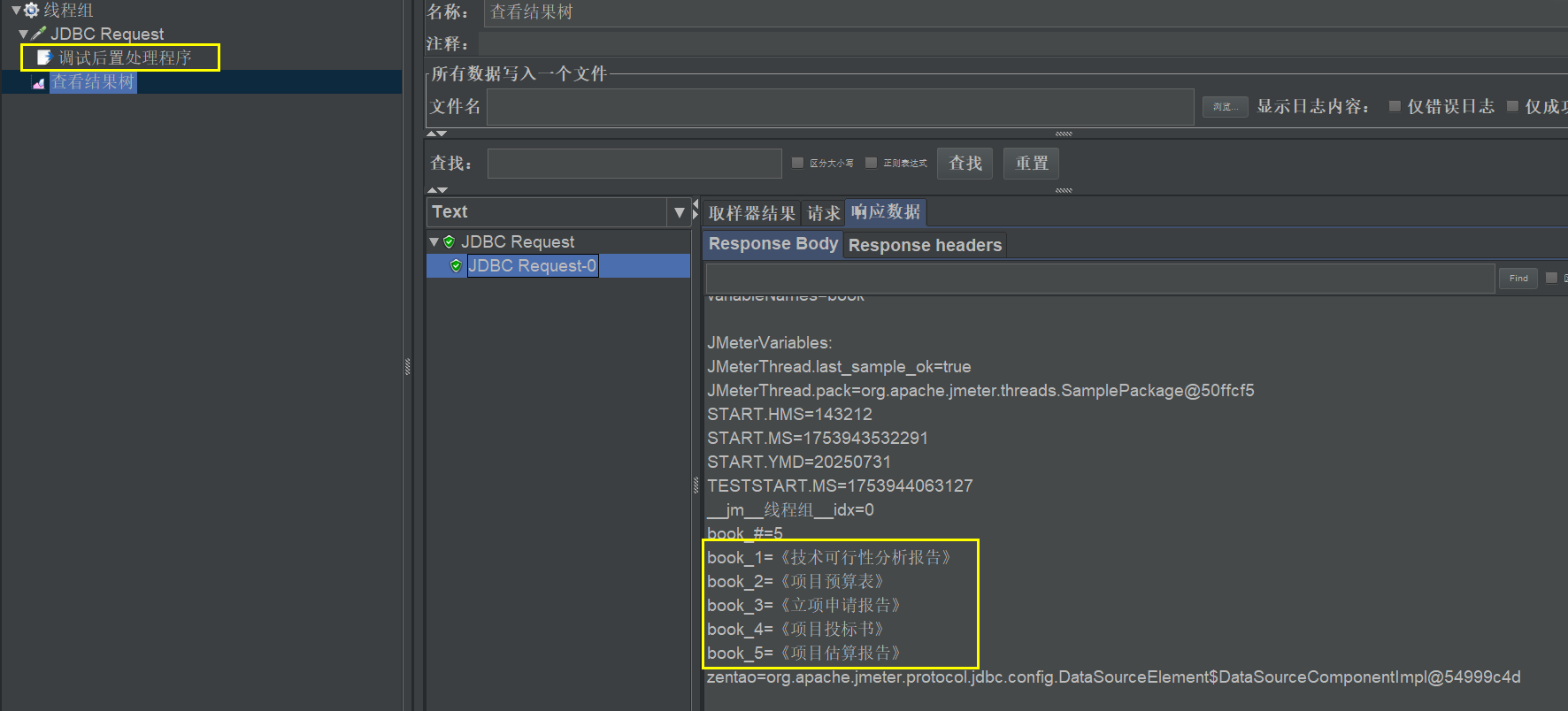Click the 查看结果树 chart icon
Image resolution: width=1568 pixels, height=711 pixels.
click(38, 82)
